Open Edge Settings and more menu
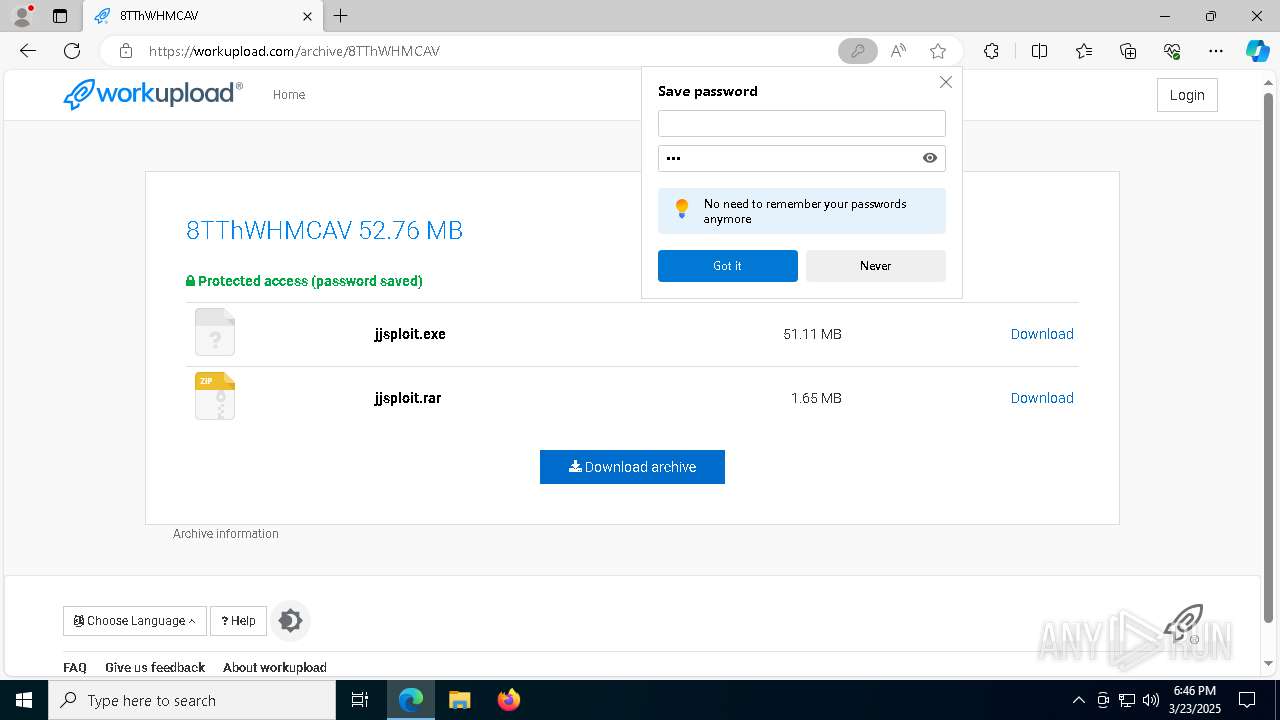 point(1216,51)
